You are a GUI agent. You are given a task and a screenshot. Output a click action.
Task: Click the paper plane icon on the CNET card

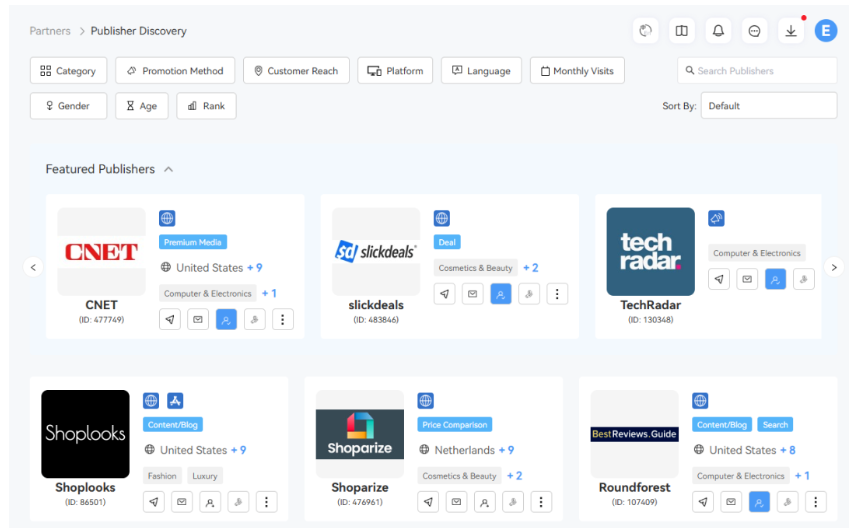point(170,320)
